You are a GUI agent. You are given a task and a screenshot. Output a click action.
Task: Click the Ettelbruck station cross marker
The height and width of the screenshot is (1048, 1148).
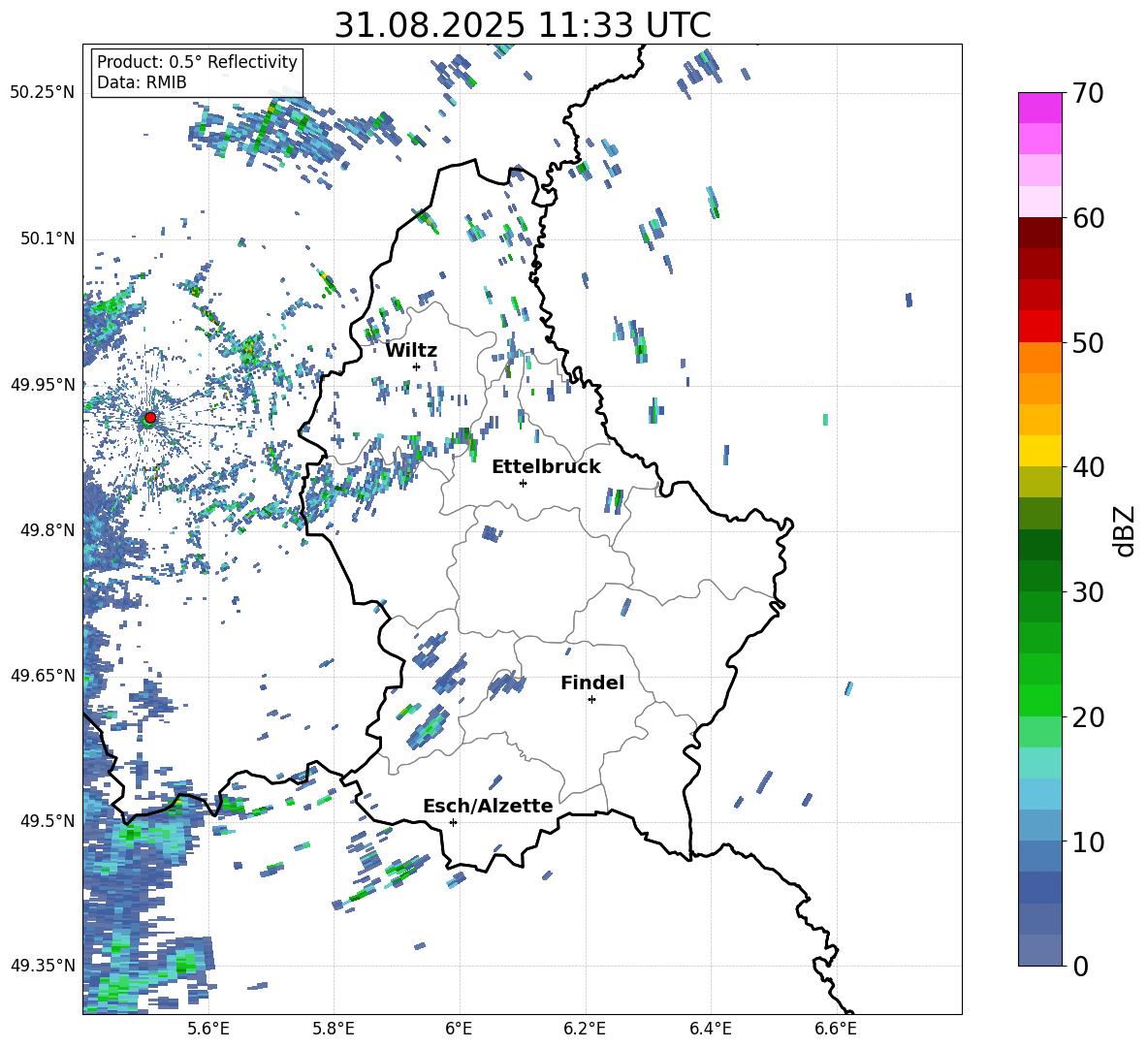point(523,483)
